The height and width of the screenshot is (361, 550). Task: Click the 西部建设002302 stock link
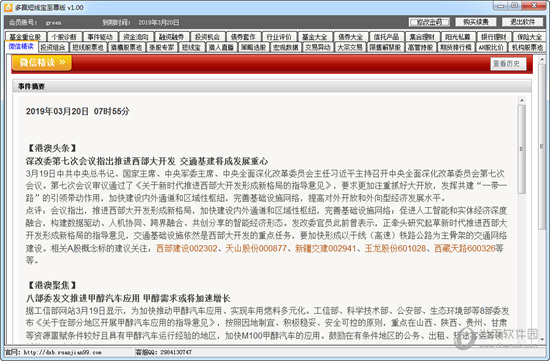click(187, 248)
